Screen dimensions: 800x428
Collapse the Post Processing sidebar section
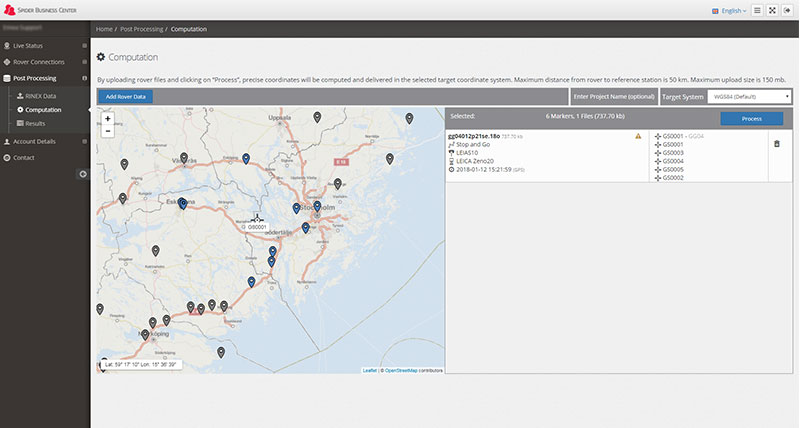[x=45, y=78]
